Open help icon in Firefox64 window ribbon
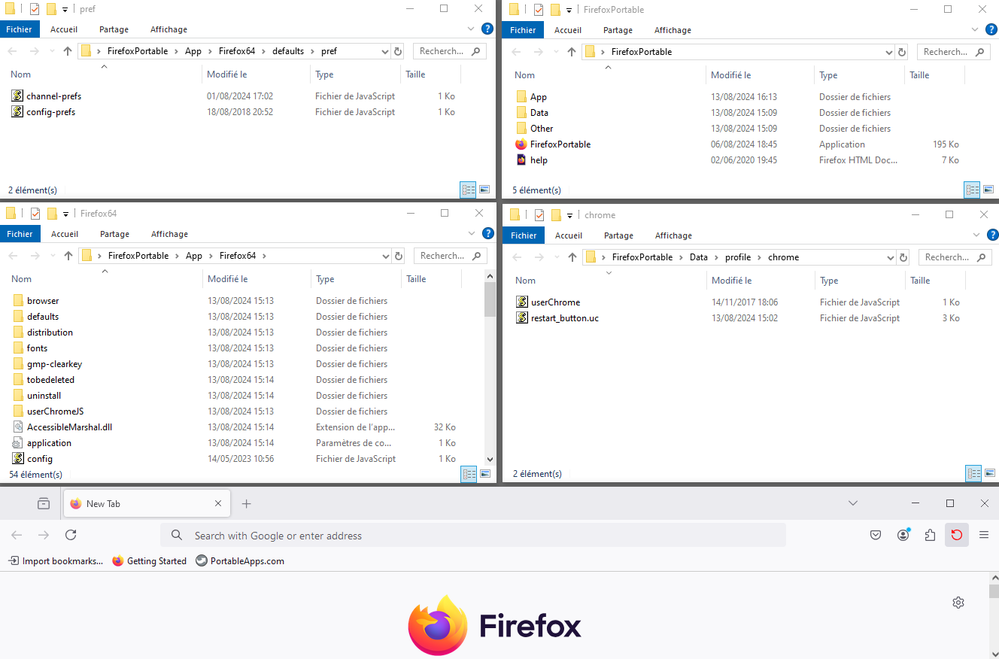This screenshot has height=659, width=999. coord(487,233)
